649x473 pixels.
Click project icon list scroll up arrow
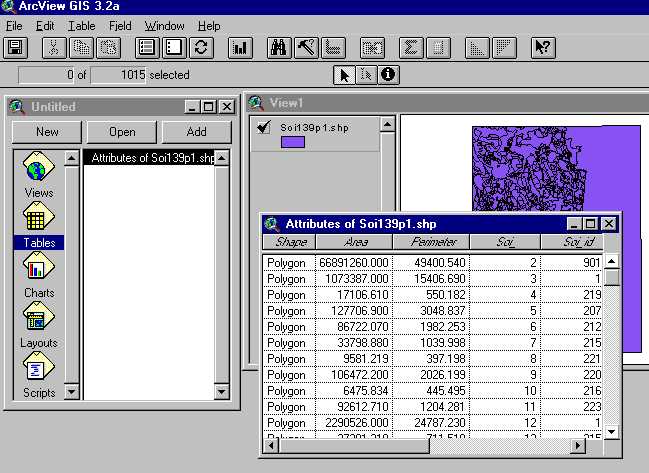[x=71, y=158]
